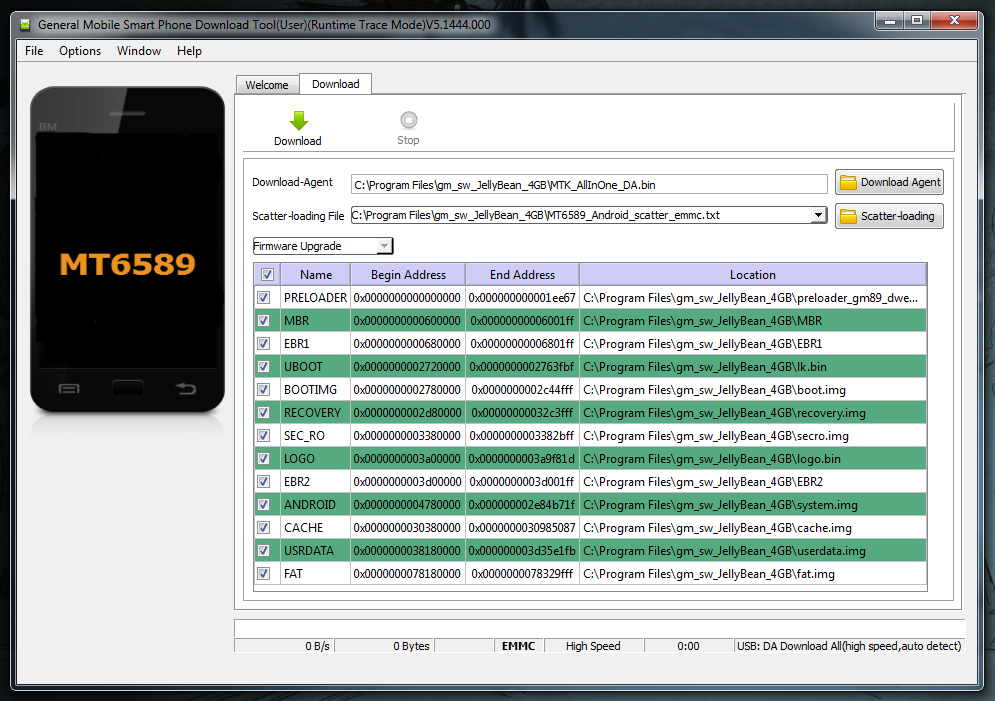Select the USRDATA userdata.img location cell
This screenshot has width=995, height=701.
click(753, 551)
